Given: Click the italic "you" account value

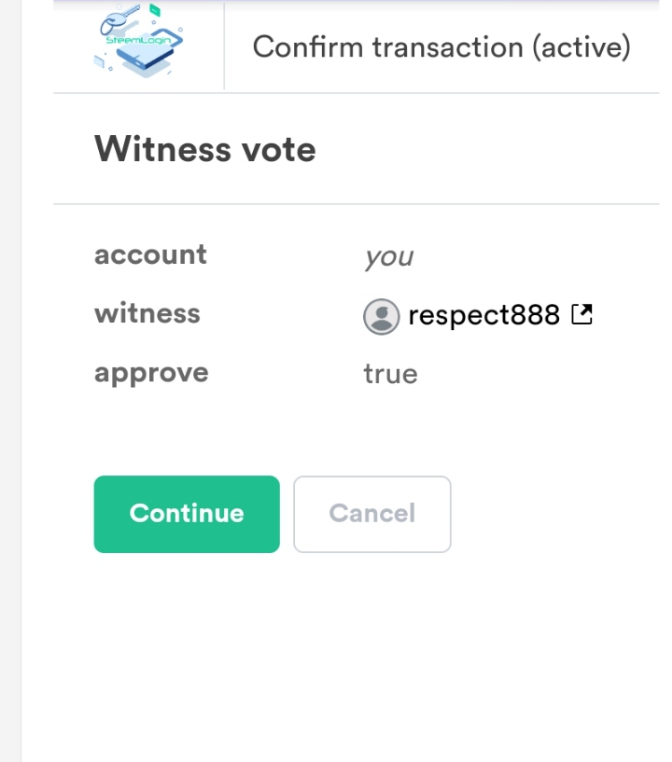Looking at the screenshot, I should [x=388, y=257].
